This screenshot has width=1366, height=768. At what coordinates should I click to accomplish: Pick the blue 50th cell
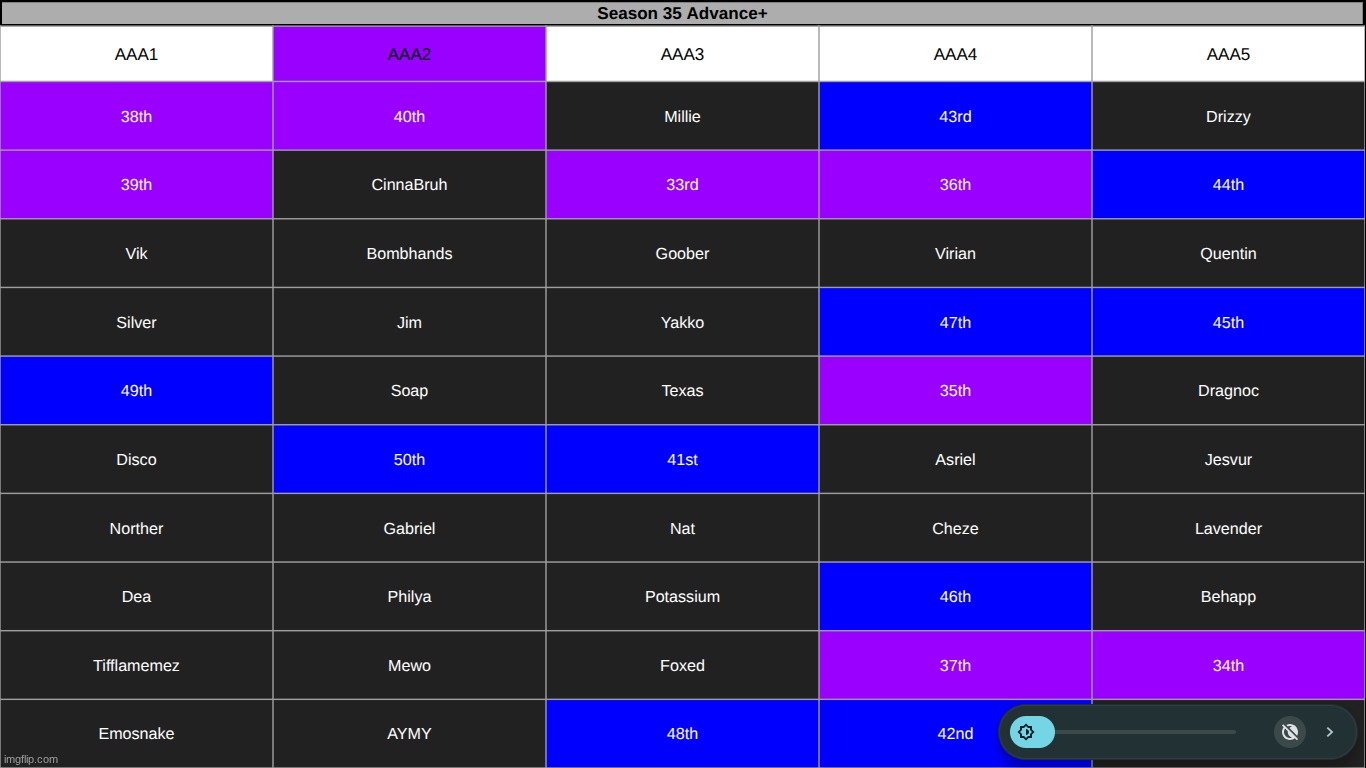[409, 460]
